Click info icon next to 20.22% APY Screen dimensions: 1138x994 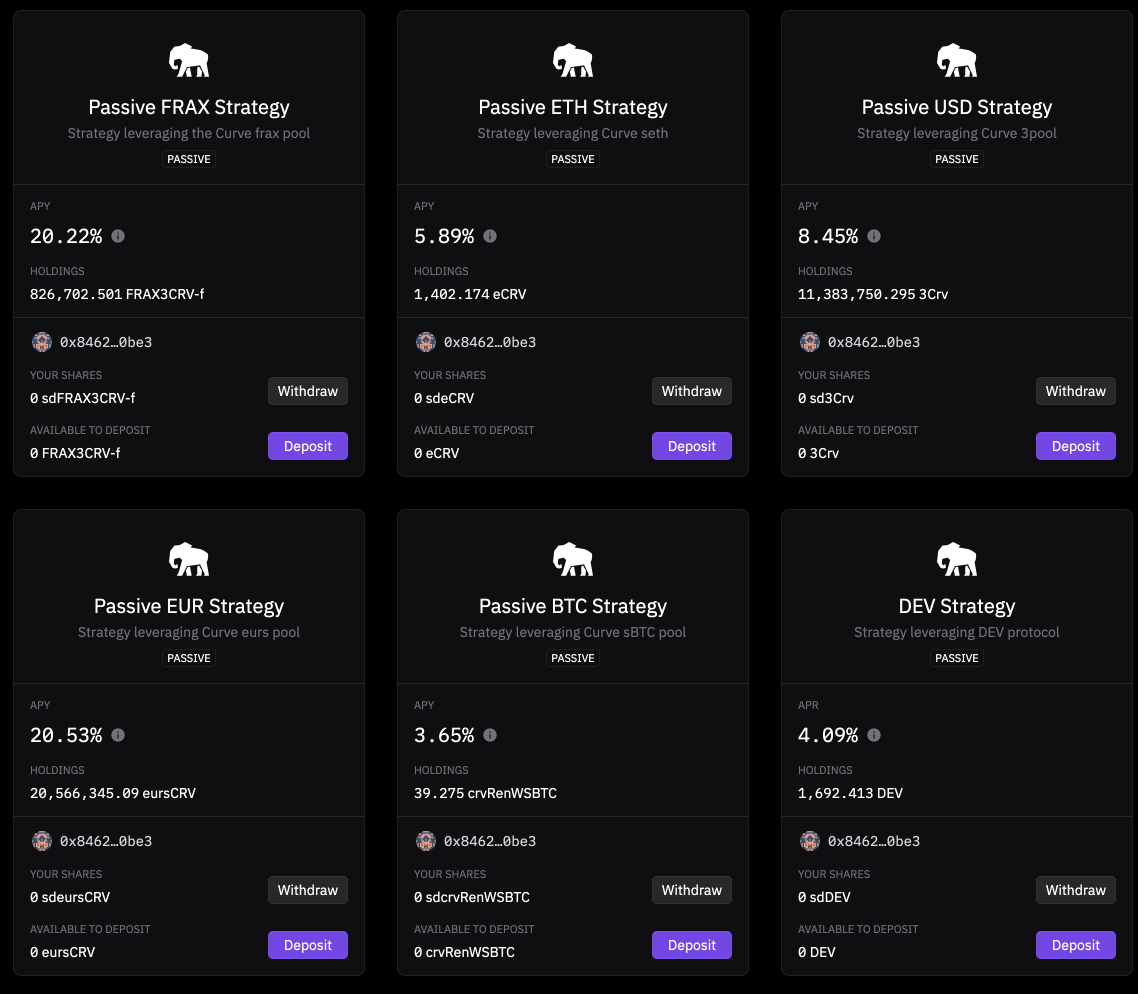[x=118, y=236]
